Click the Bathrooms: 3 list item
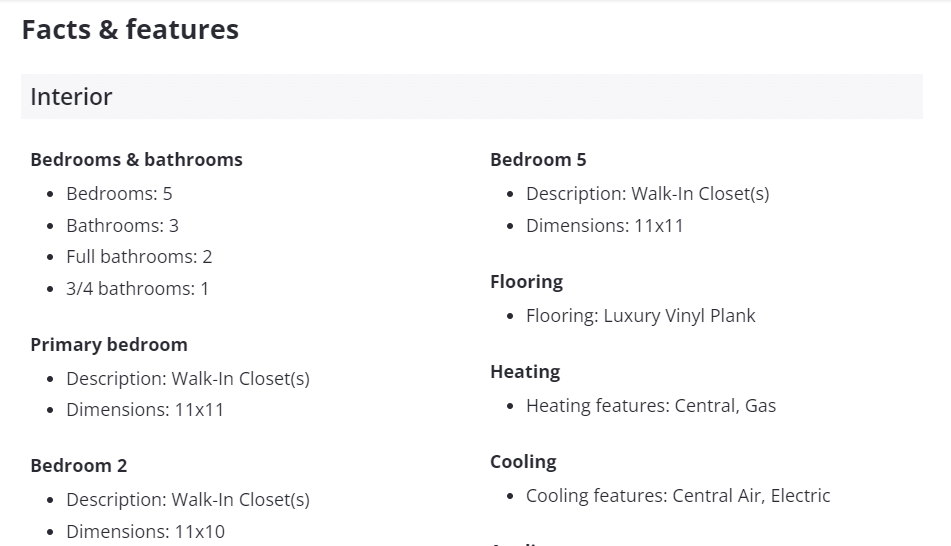Screen dimensions: 951x546 122,226
